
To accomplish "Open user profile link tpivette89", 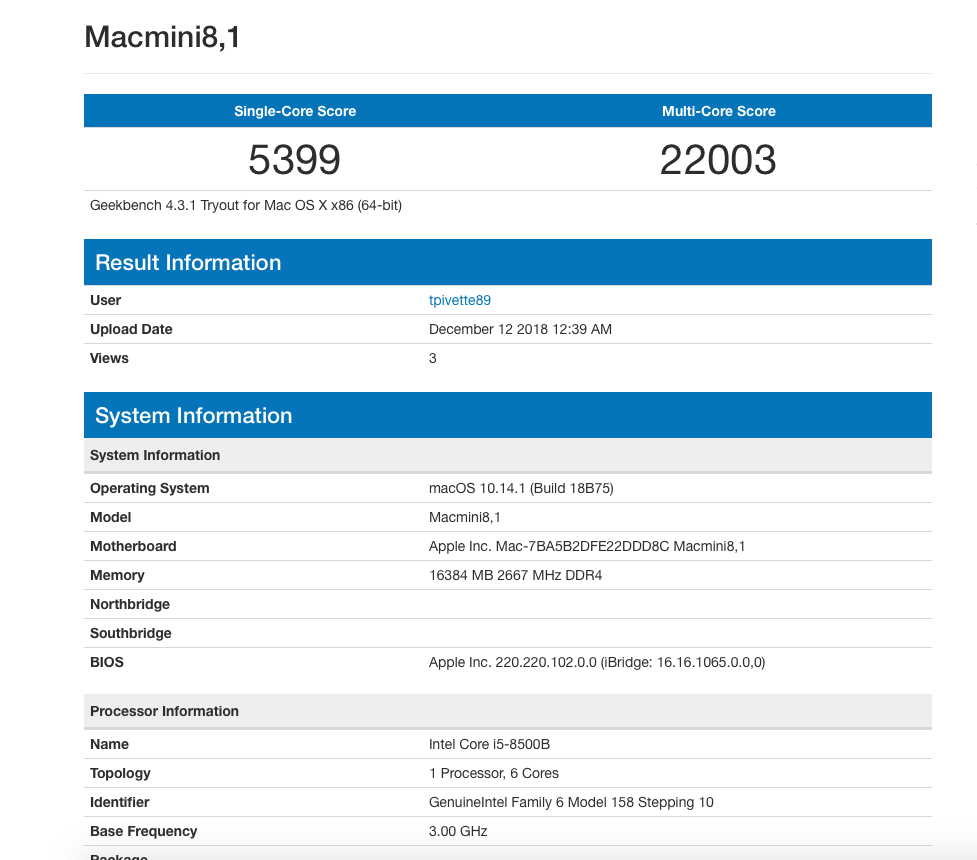I will pos(459,300).
